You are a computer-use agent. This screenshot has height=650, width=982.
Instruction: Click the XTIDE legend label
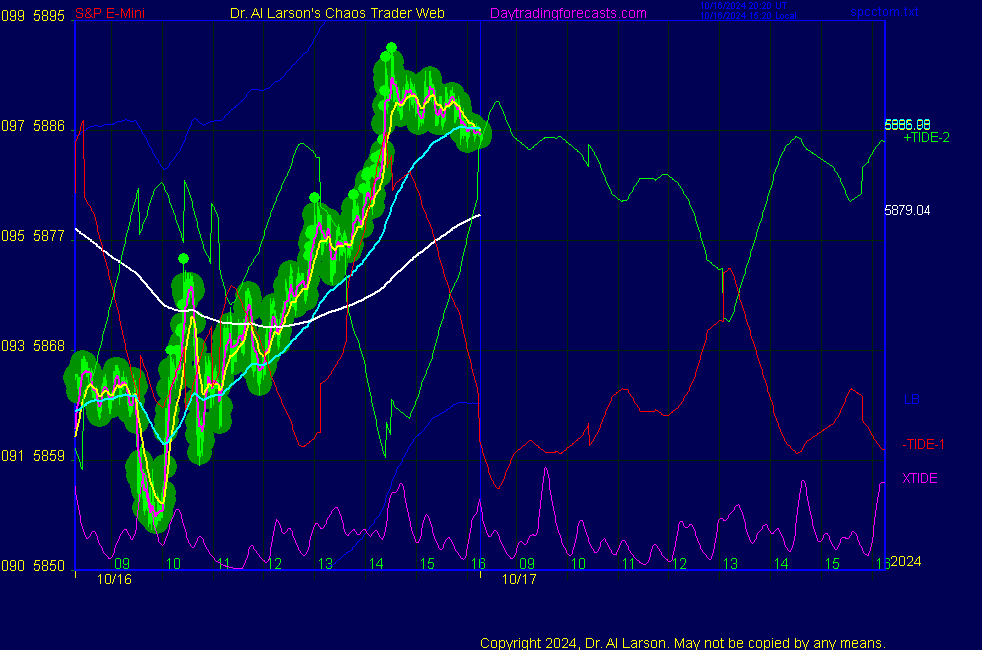(x=920, y=478)
